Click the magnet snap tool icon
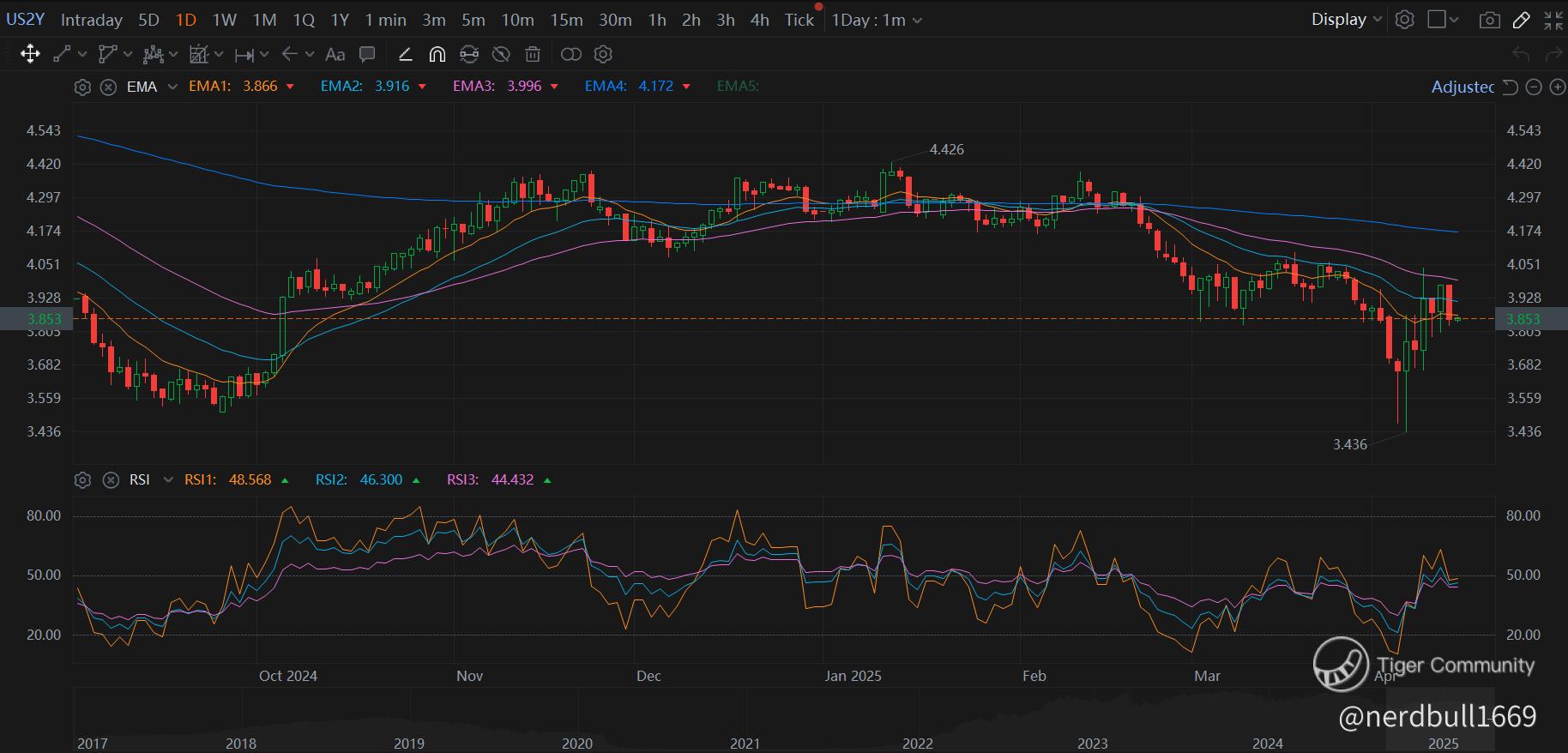Image resolution: width=1568 pixels, height=753 pixels. 437,55
